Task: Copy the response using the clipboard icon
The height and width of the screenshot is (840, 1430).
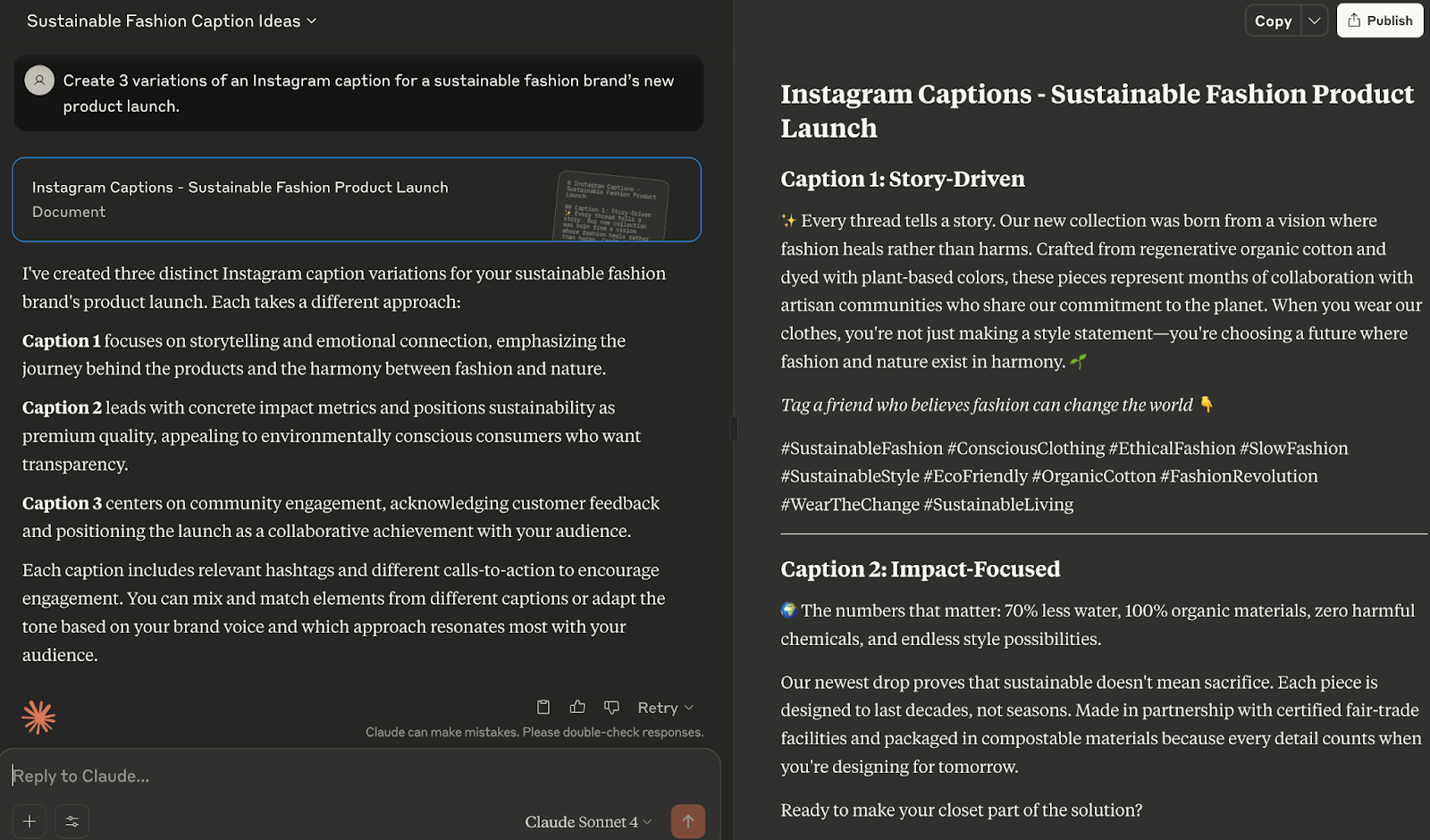Action: [x=543, y=707]
